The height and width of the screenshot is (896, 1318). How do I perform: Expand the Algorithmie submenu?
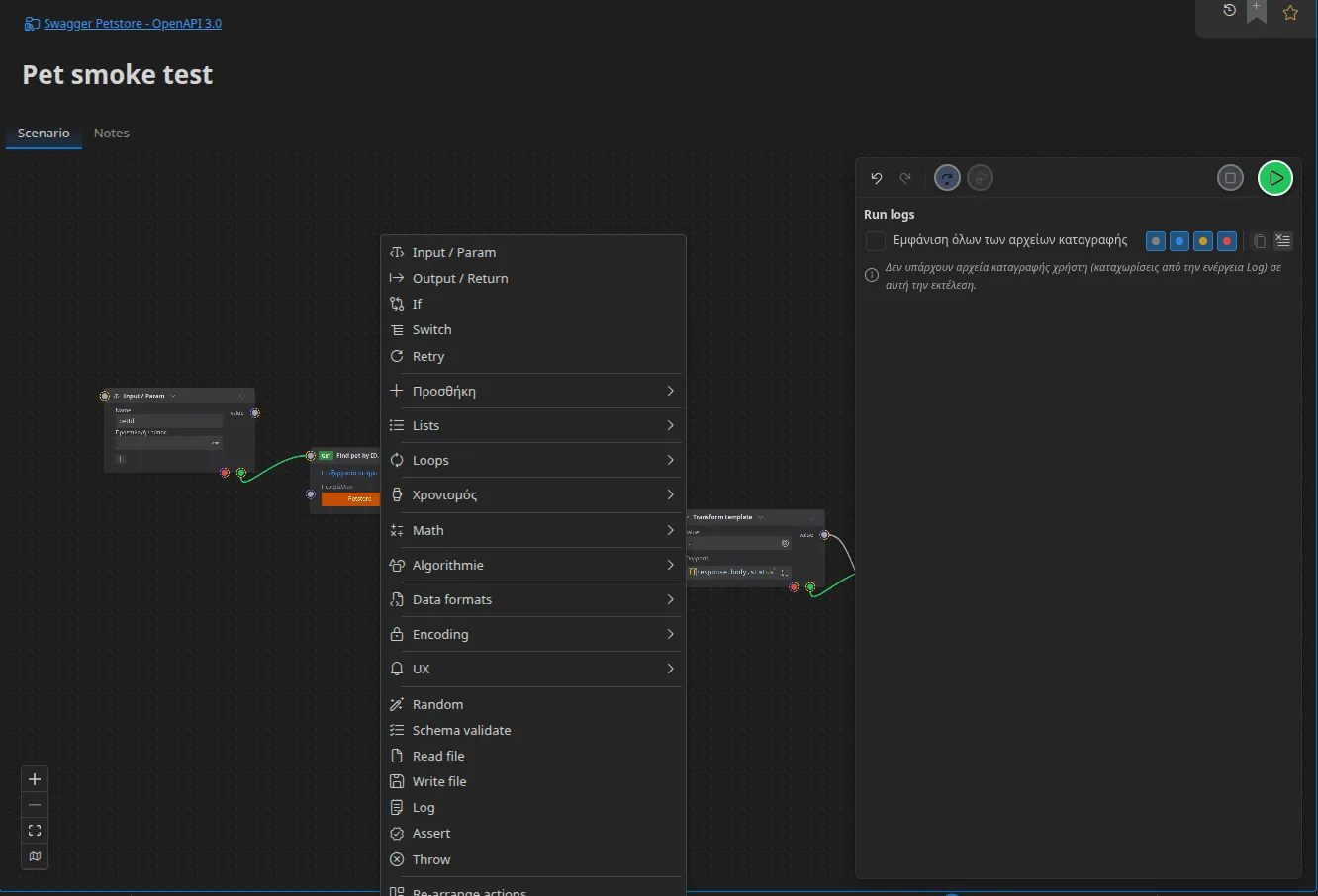532,565
